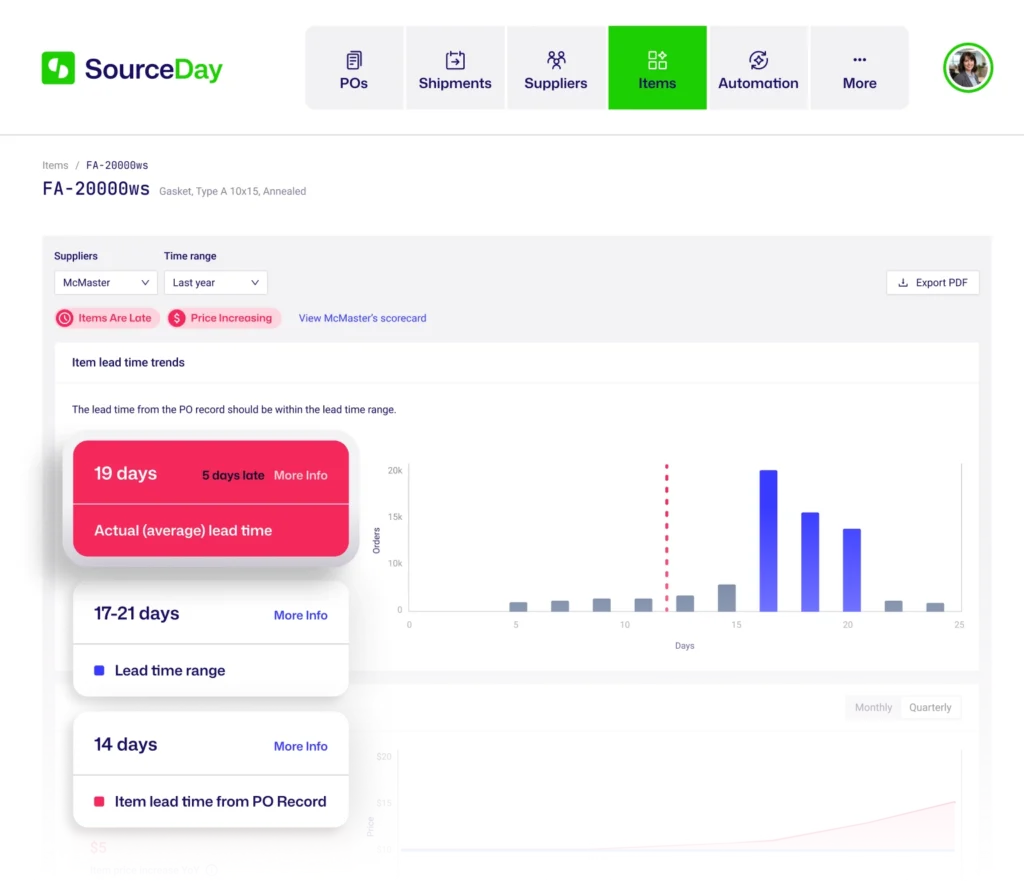Open View McMaster's scorecard link

362,318
